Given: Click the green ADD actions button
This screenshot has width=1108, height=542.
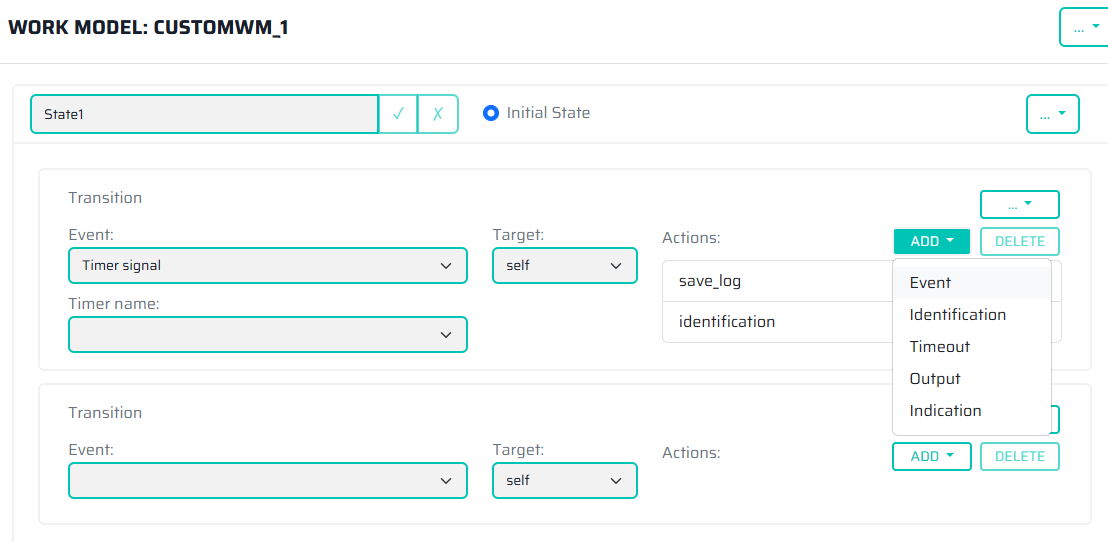Looking at the screenshot, I should click(x=931, y=241).
